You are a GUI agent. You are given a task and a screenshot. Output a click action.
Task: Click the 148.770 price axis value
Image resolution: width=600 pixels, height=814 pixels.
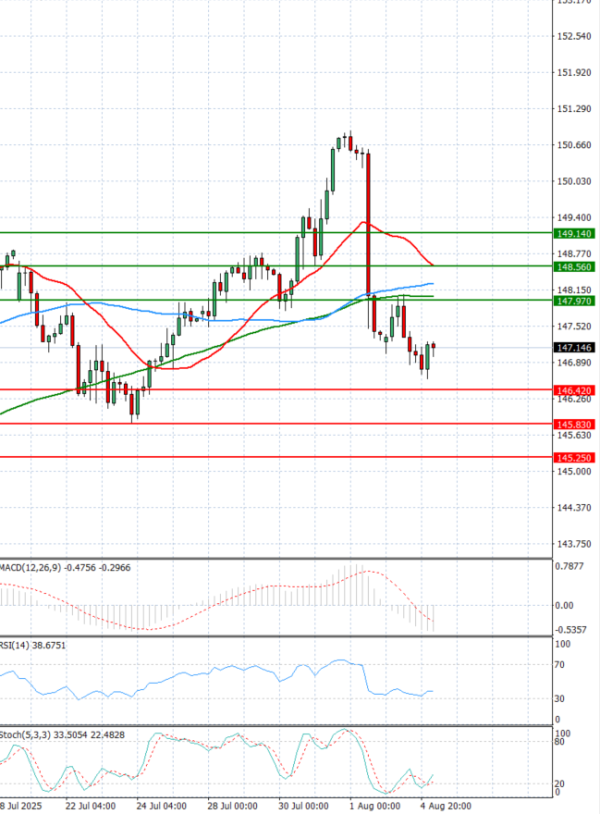[574, 254]
